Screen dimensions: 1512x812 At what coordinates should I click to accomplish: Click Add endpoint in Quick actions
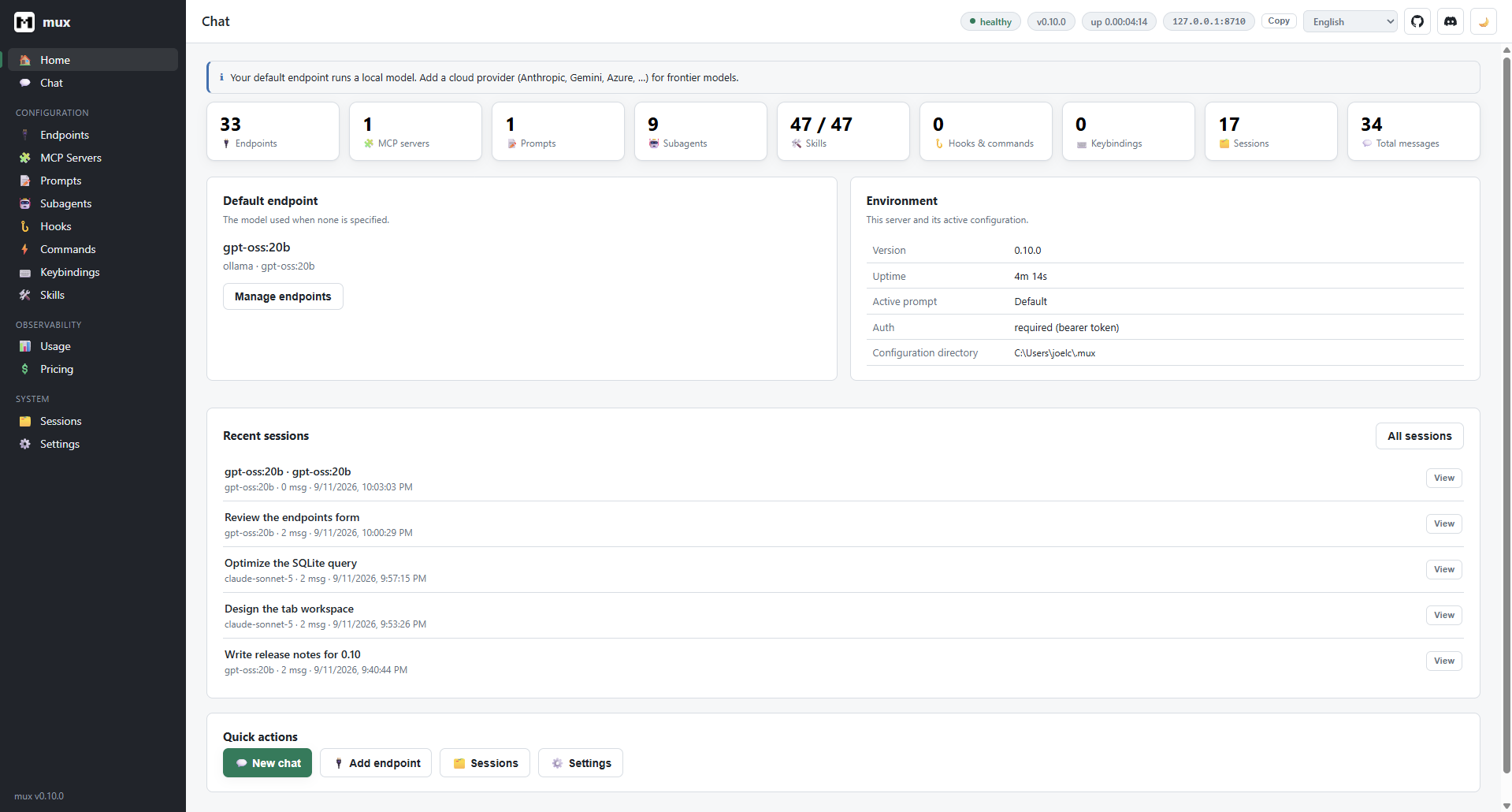tap(376, 763)
